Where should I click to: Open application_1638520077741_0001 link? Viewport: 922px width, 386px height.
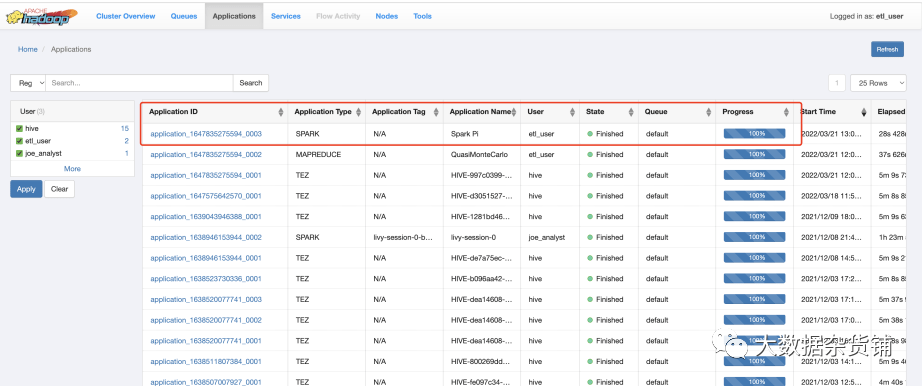(206, 341)
